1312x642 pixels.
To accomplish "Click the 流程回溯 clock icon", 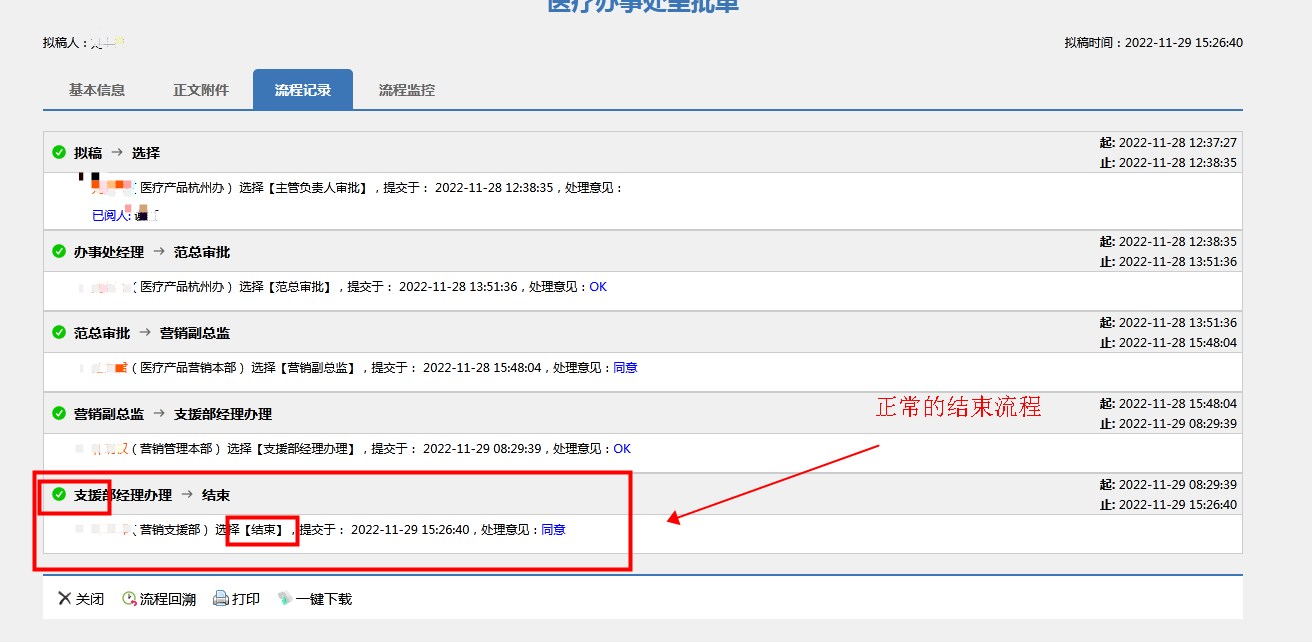I will (x=129, y=599).
